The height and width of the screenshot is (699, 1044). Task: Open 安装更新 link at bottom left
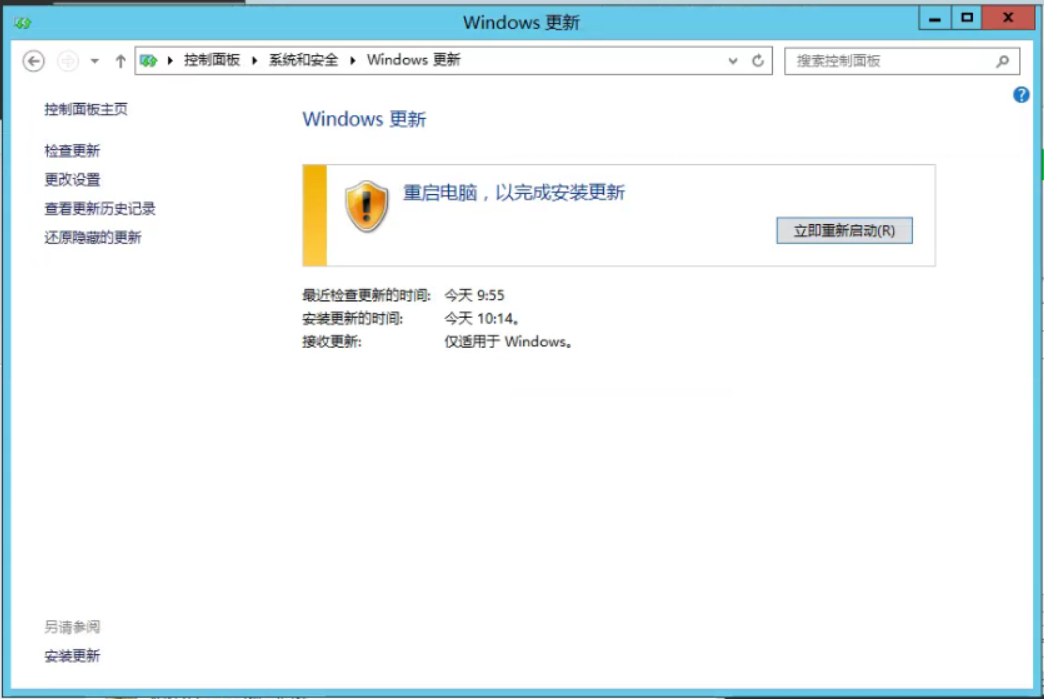tap(72, 656)
